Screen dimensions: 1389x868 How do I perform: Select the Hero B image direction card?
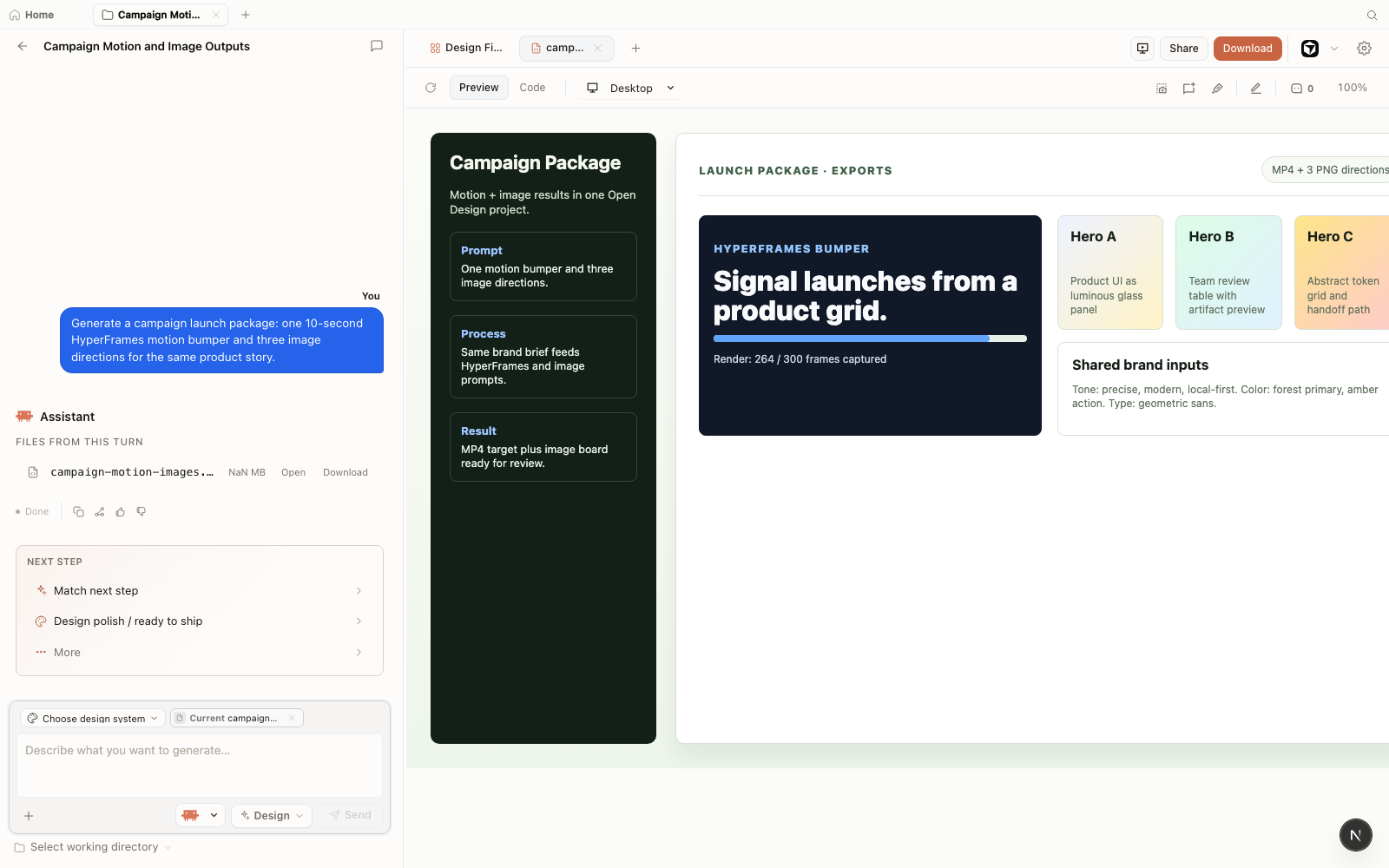click(1228, 273)
